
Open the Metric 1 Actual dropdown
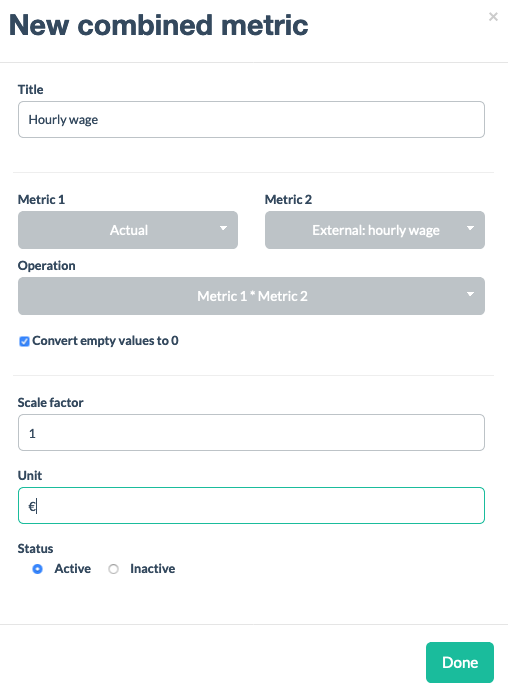128,230
